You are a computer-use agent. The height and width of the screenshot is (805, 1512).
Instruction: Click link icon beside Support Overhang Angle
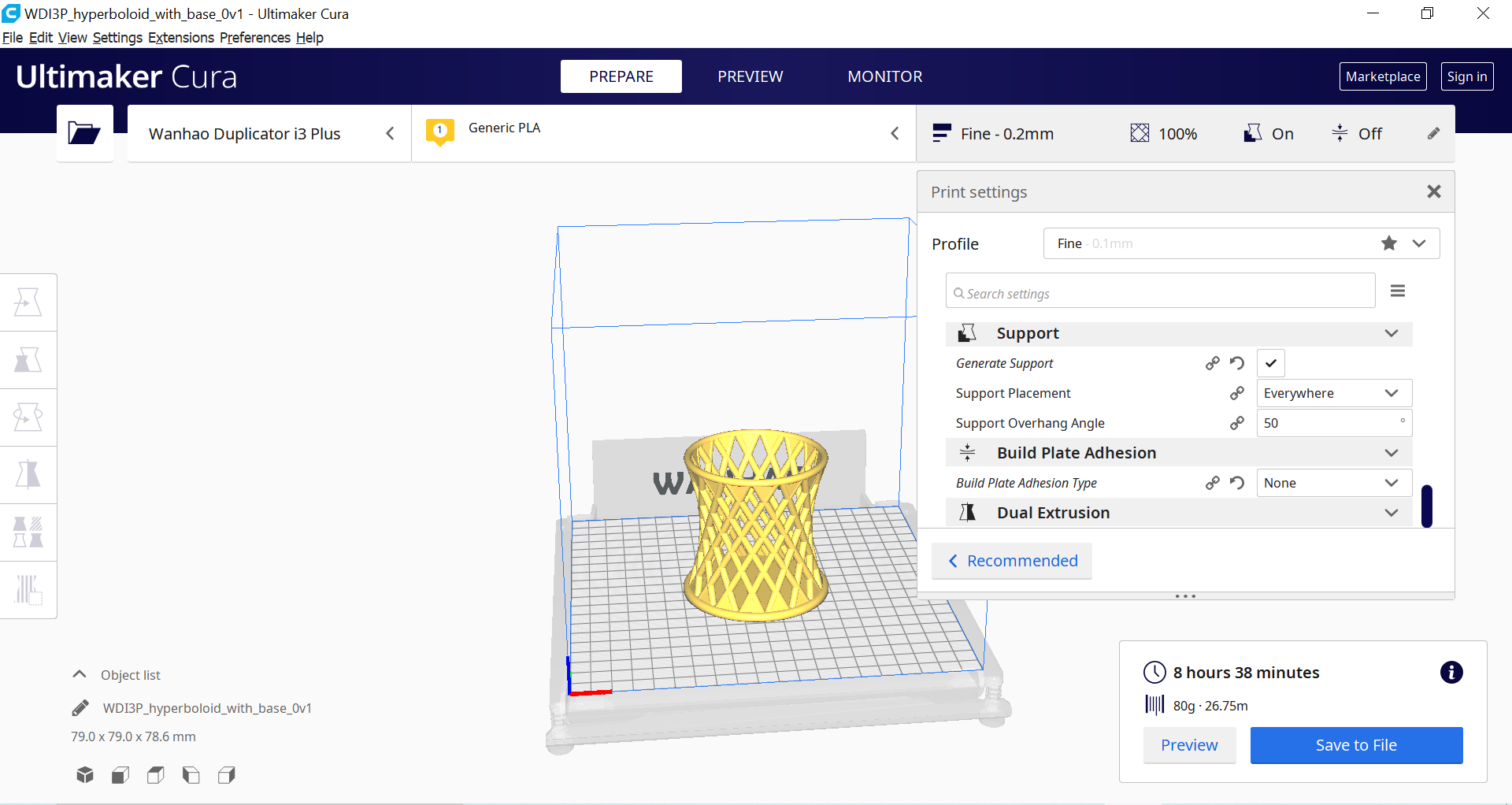(1237, 423)
